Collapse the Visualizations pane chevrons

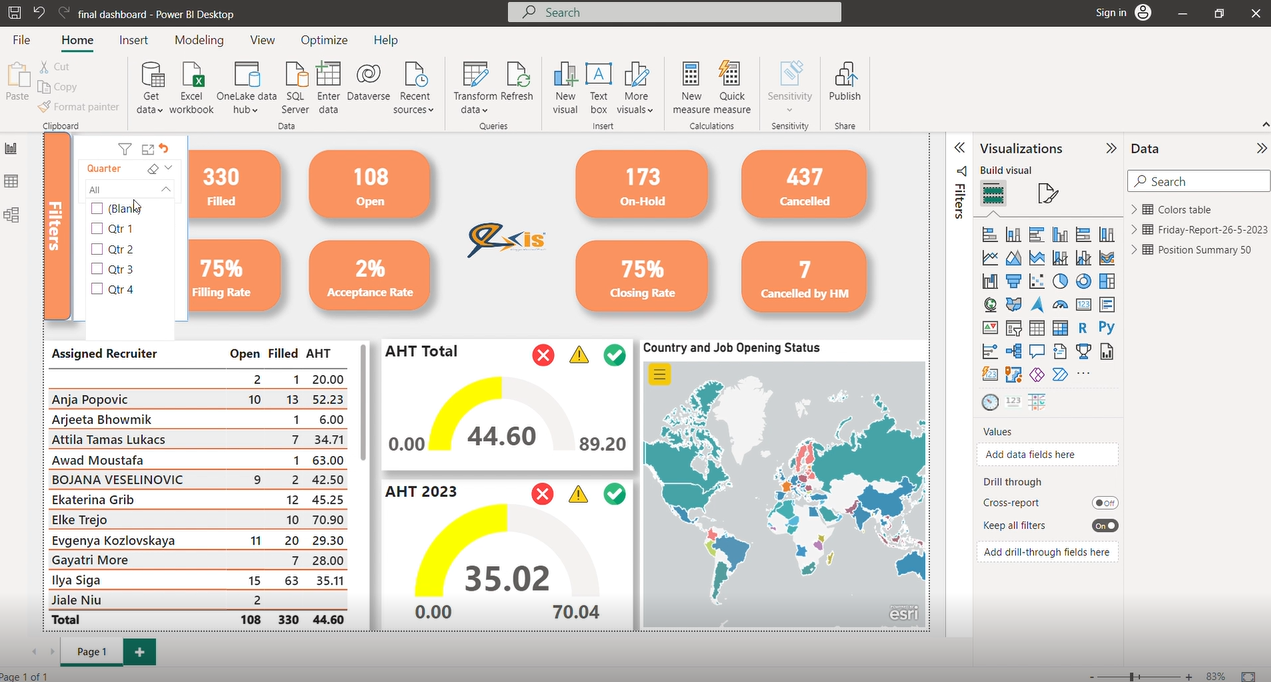[x=1110, y=148]
